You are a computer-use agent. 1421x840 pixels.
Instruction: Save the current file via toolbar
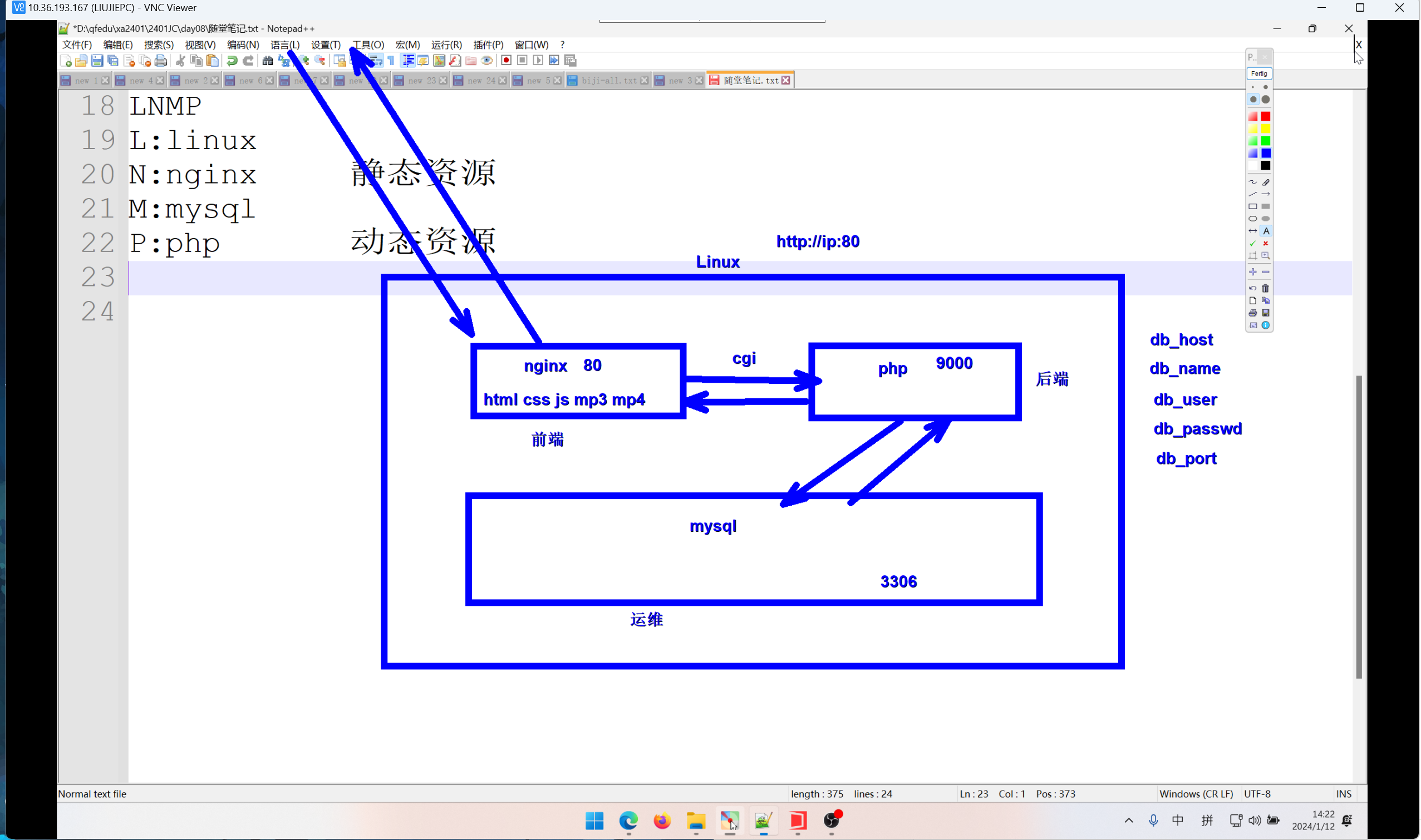tap(97, 61)
